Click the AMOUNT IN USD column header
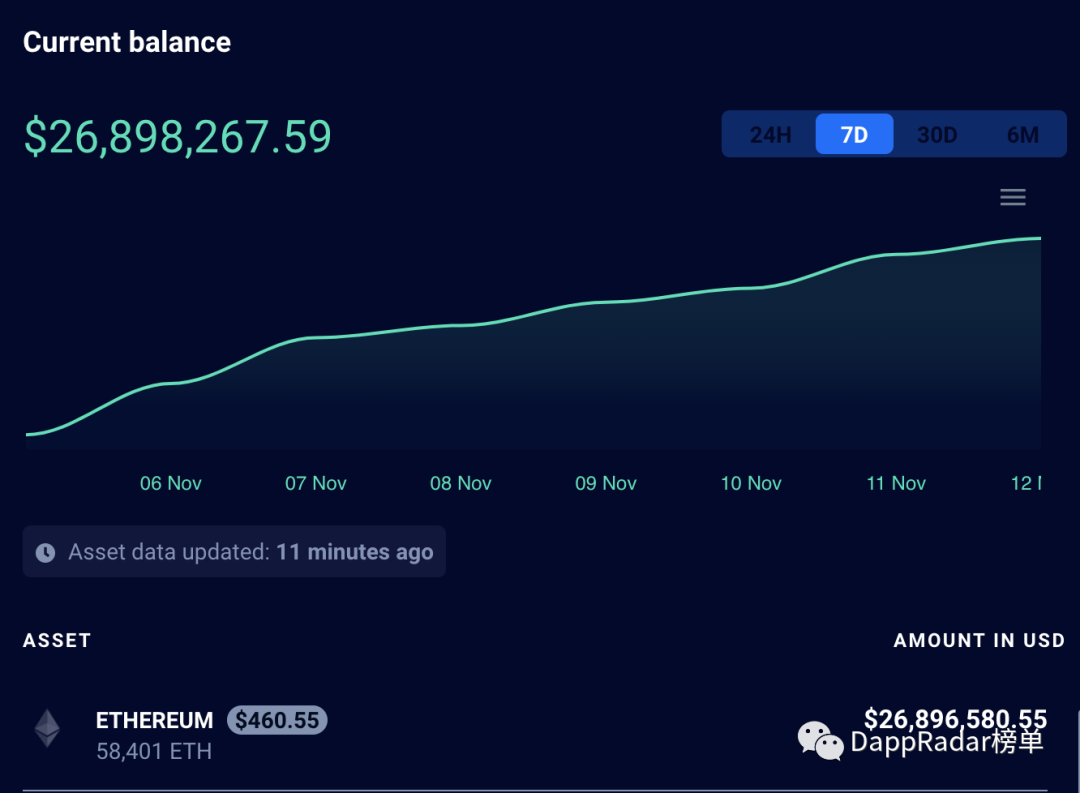 (x=979, y=641)
